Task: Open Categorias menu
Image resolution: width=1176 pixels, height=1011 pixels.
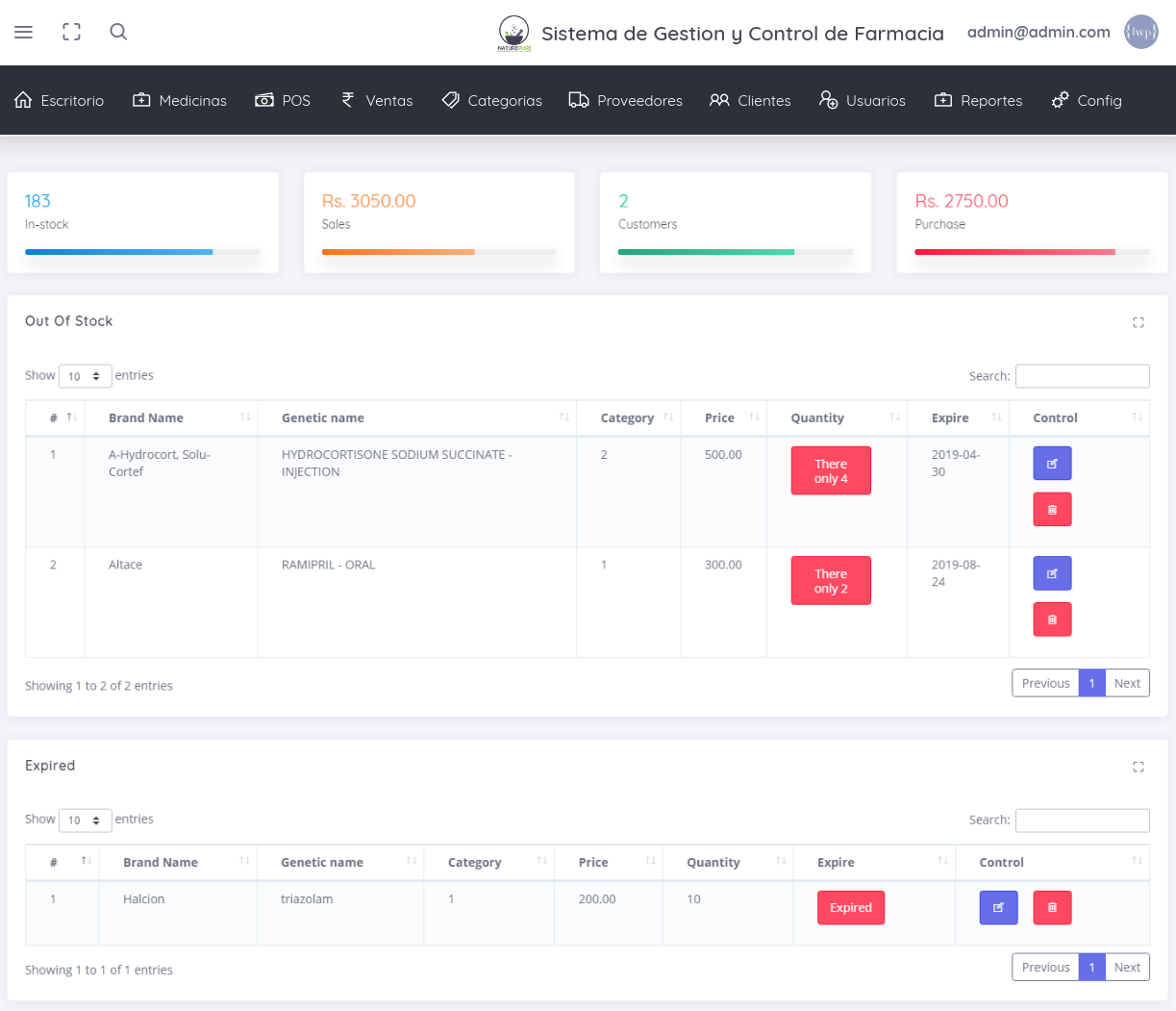Action: click(x=492, y=100)
